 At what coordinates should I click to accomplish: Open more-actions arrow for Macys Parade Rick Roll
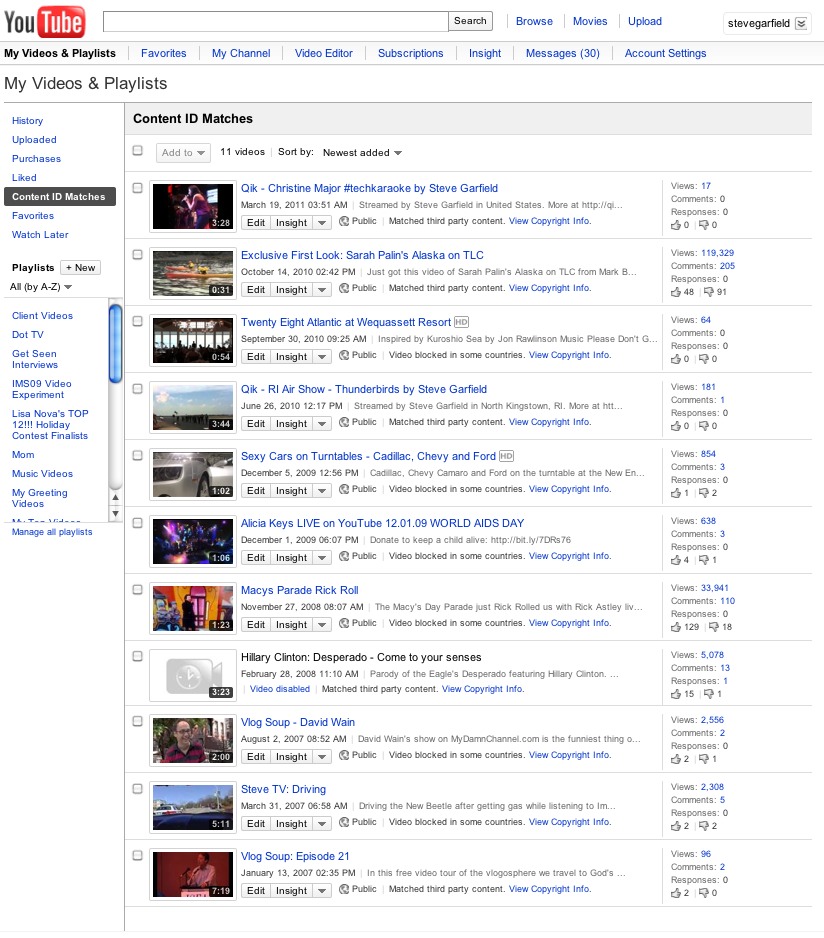click(x=322, y=625)
